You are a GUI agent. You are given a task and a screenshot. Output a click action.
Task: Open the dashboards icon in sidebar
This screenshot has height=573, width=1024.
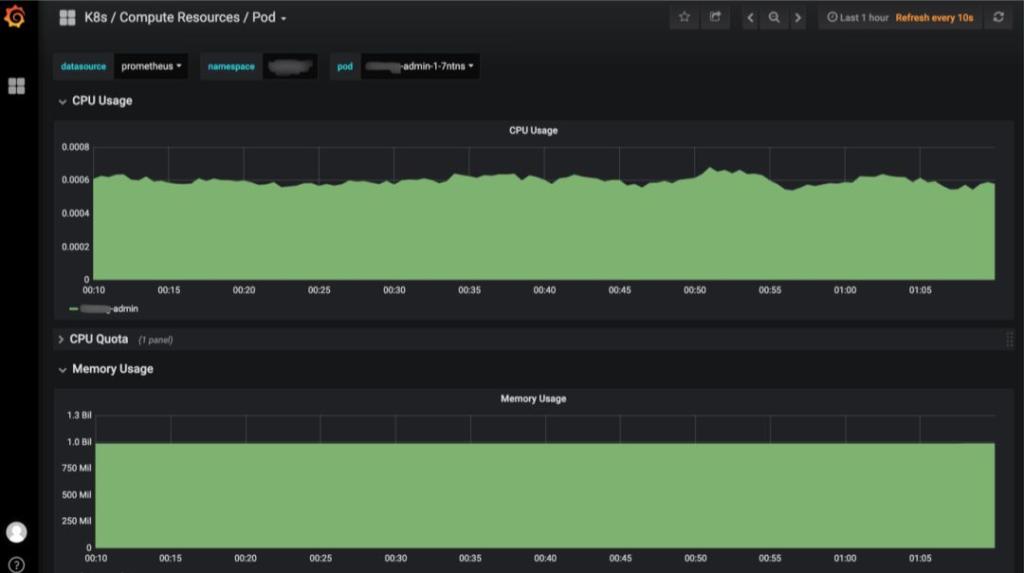pyautogui.click(x=16, y=86)
